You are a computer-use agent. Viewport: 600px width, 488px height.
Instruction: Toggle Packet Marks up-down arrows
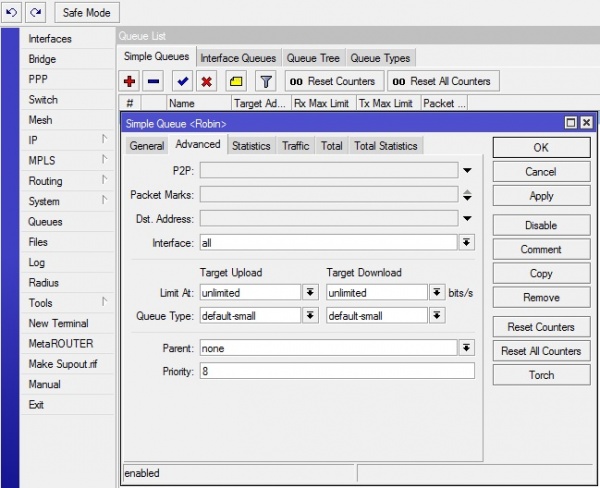coord(467,195)
